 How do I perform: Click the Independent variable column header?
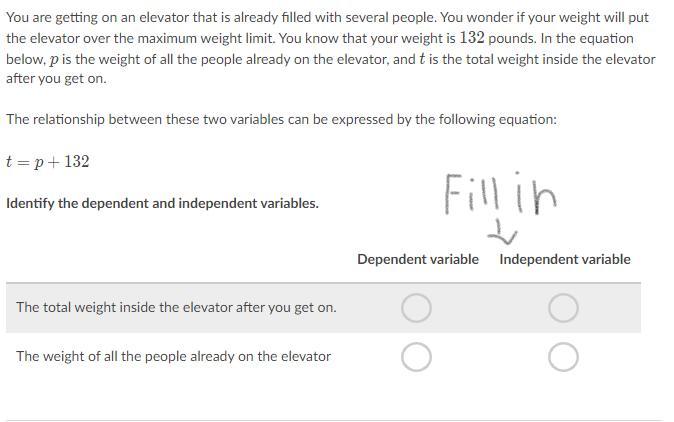tap(565, 259)
